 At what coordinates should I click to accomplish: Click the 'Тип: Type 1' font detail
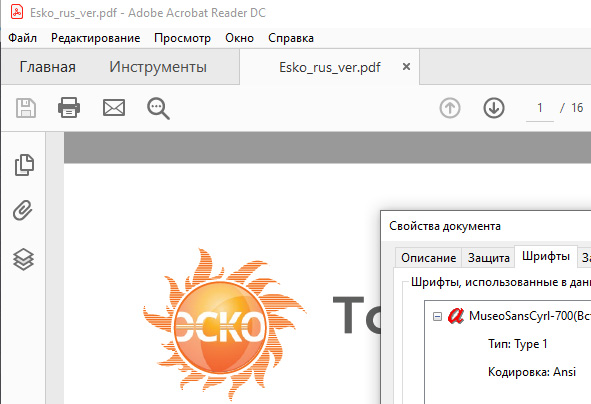(x=518, y=344)
